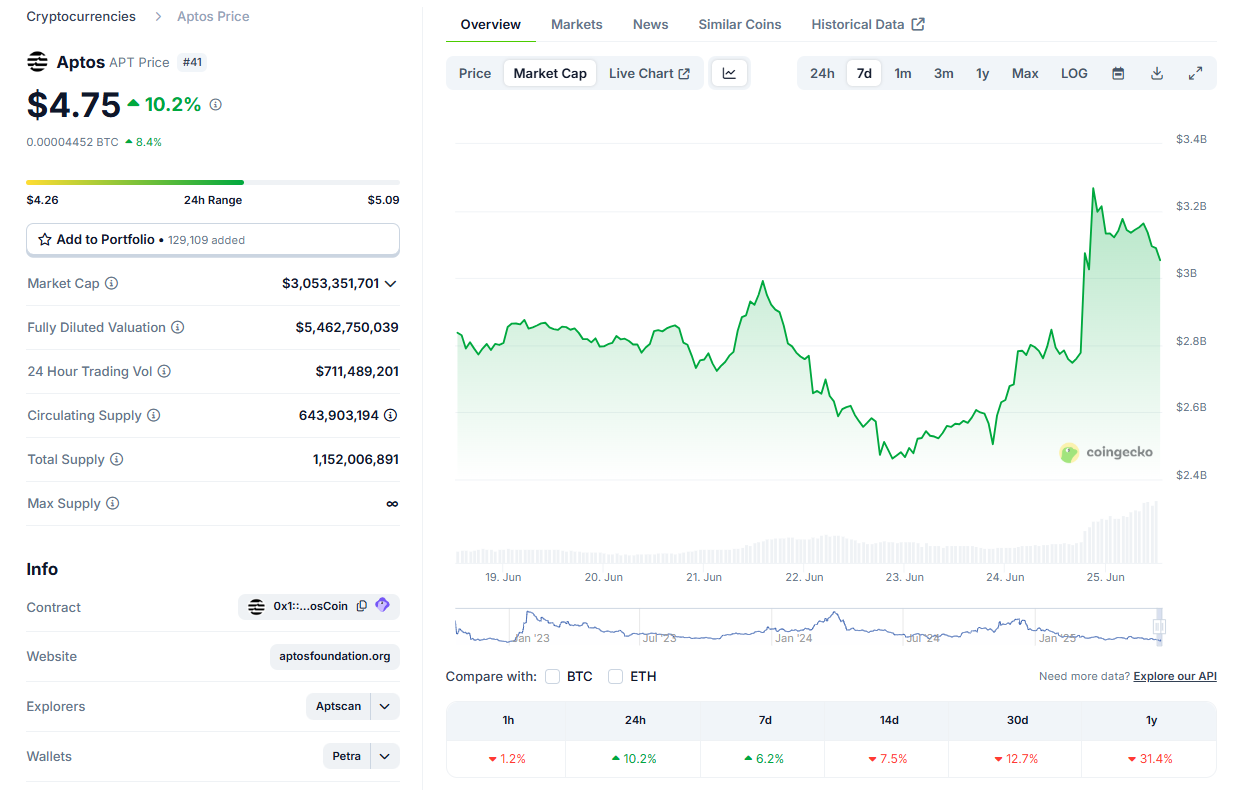The width and height of the screenshot is (1255, 790).
Task: Open the Total Supply info icon
Action: (117, 460)
